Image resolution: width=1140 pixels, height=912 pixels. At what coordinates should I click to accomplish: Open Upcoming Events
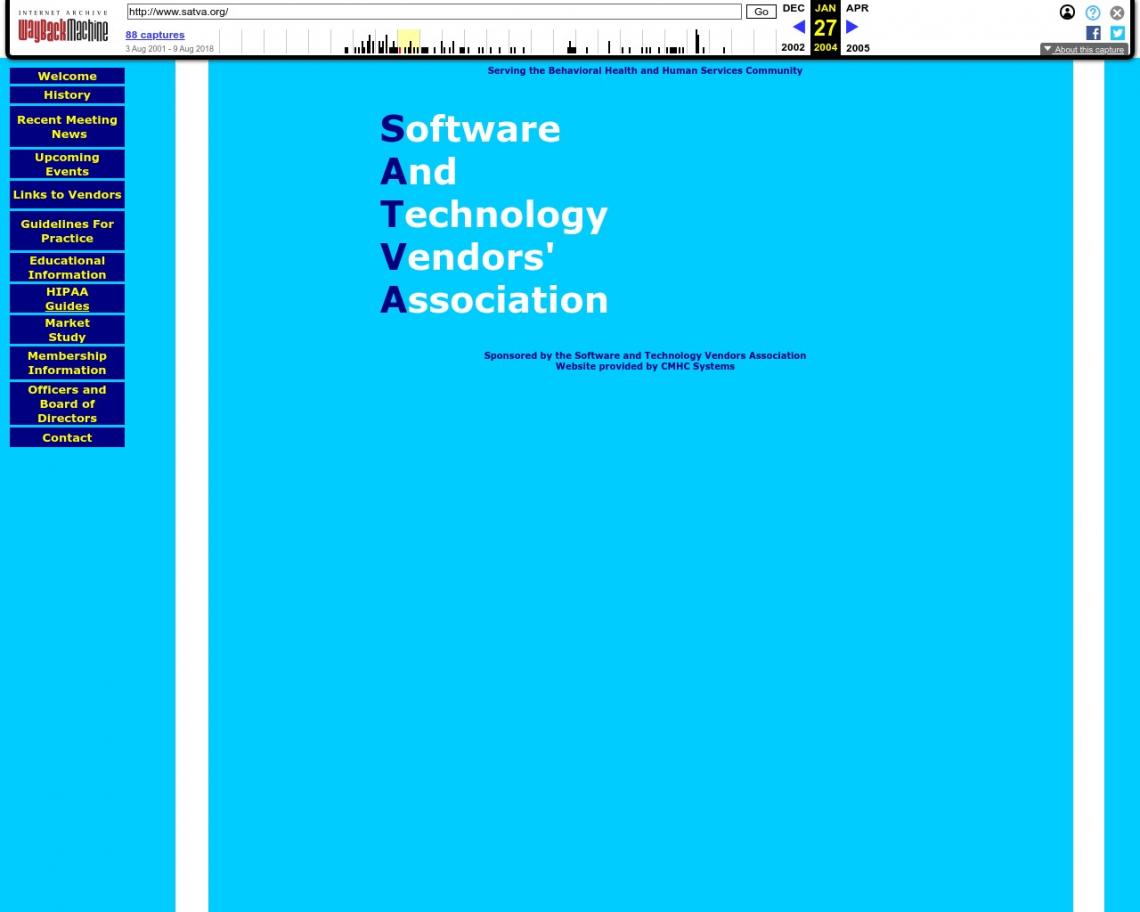point(67,164)
